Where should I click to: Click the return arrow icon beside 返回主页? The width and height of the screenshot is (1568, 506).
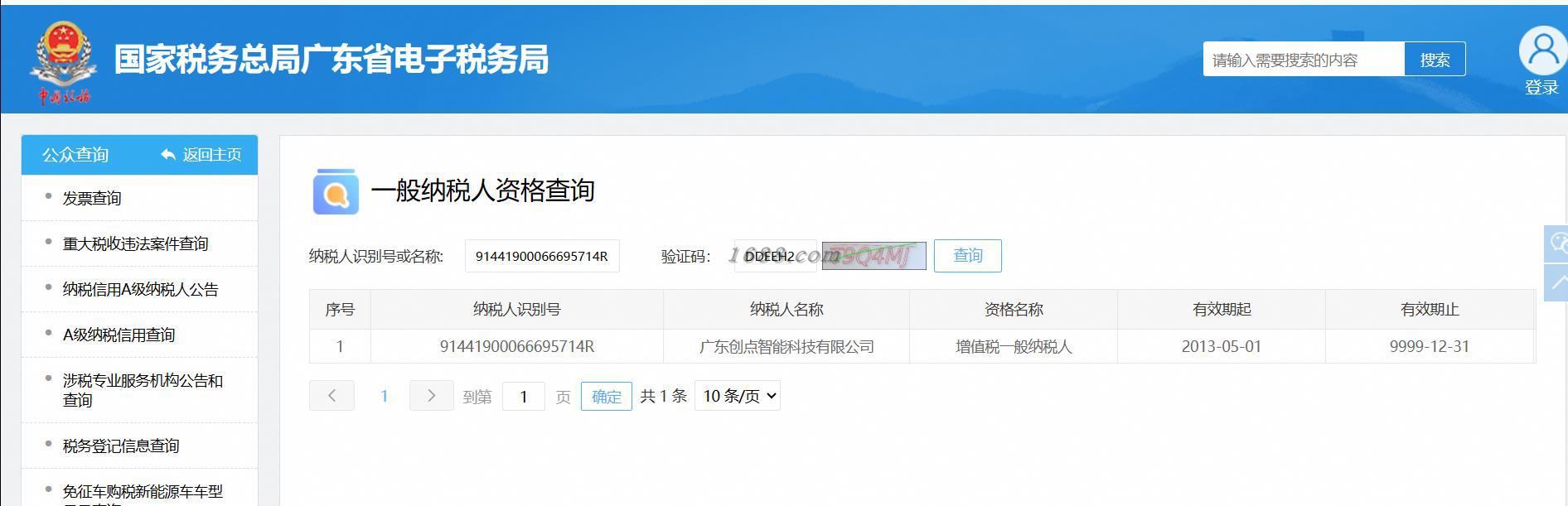pos(168,155)
